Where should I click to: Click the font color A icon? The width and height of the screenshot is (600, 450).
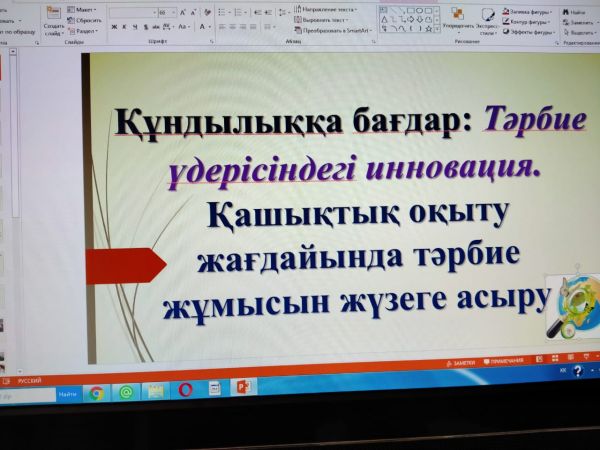[x=202, y=27]
